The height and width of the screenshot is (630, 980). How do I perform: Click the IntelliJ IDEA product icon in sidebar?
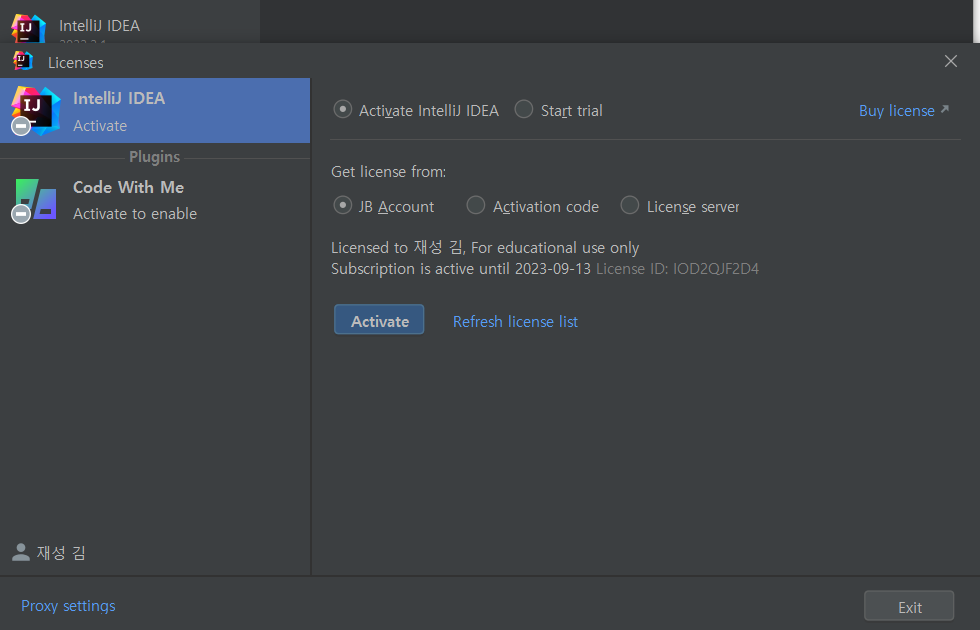click(x=36, y=111)
